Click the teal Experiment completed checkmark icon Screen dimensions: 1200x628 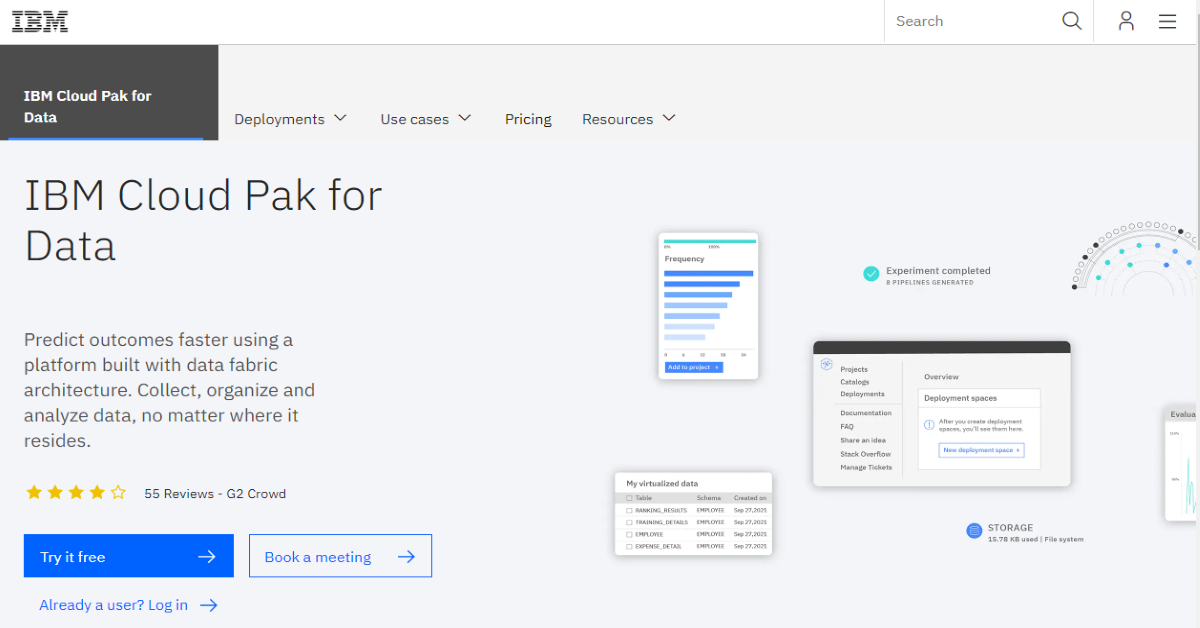point(871,273)
